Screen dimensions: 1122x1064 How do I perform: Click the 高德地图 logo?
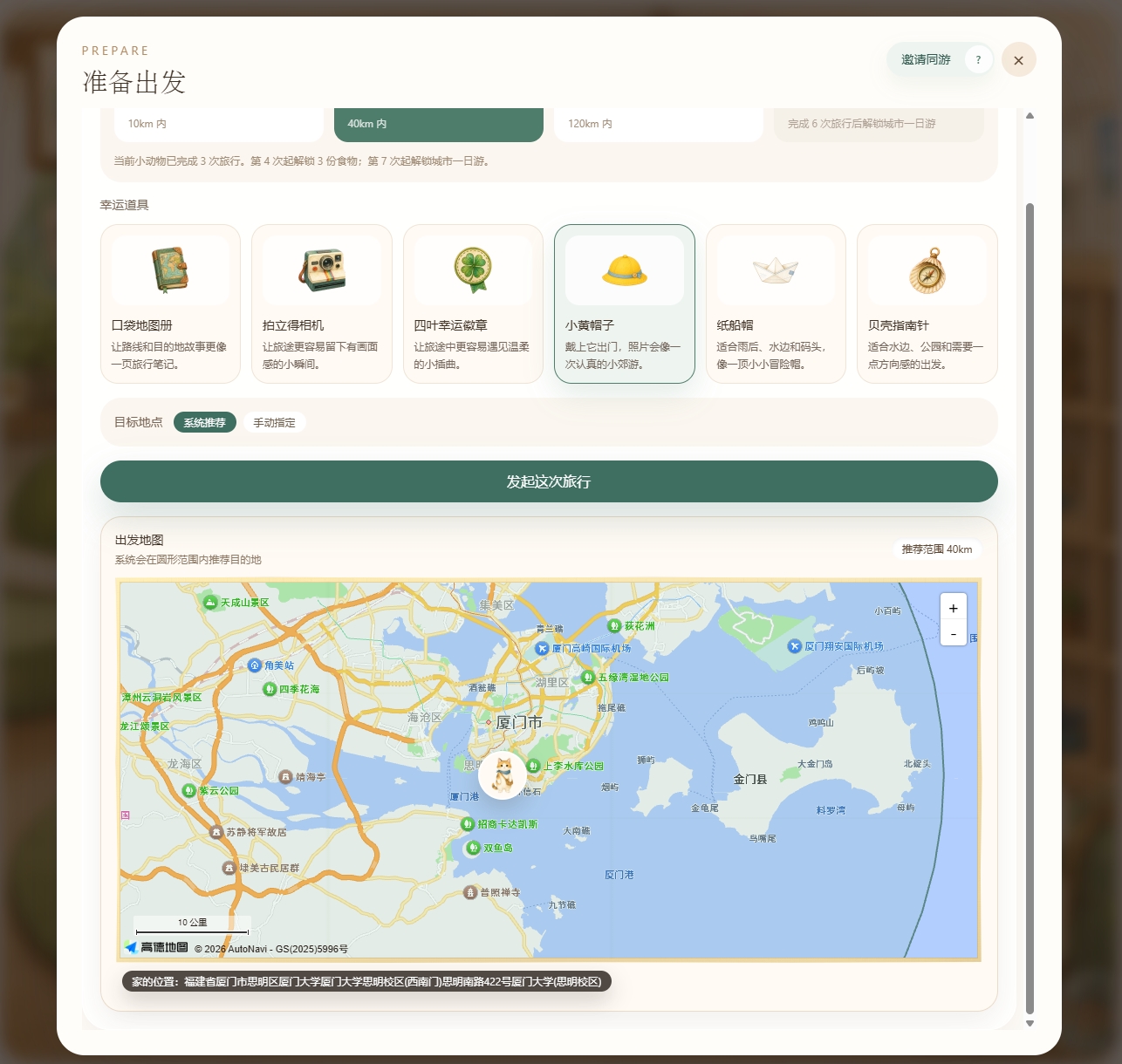pos(157,947)
